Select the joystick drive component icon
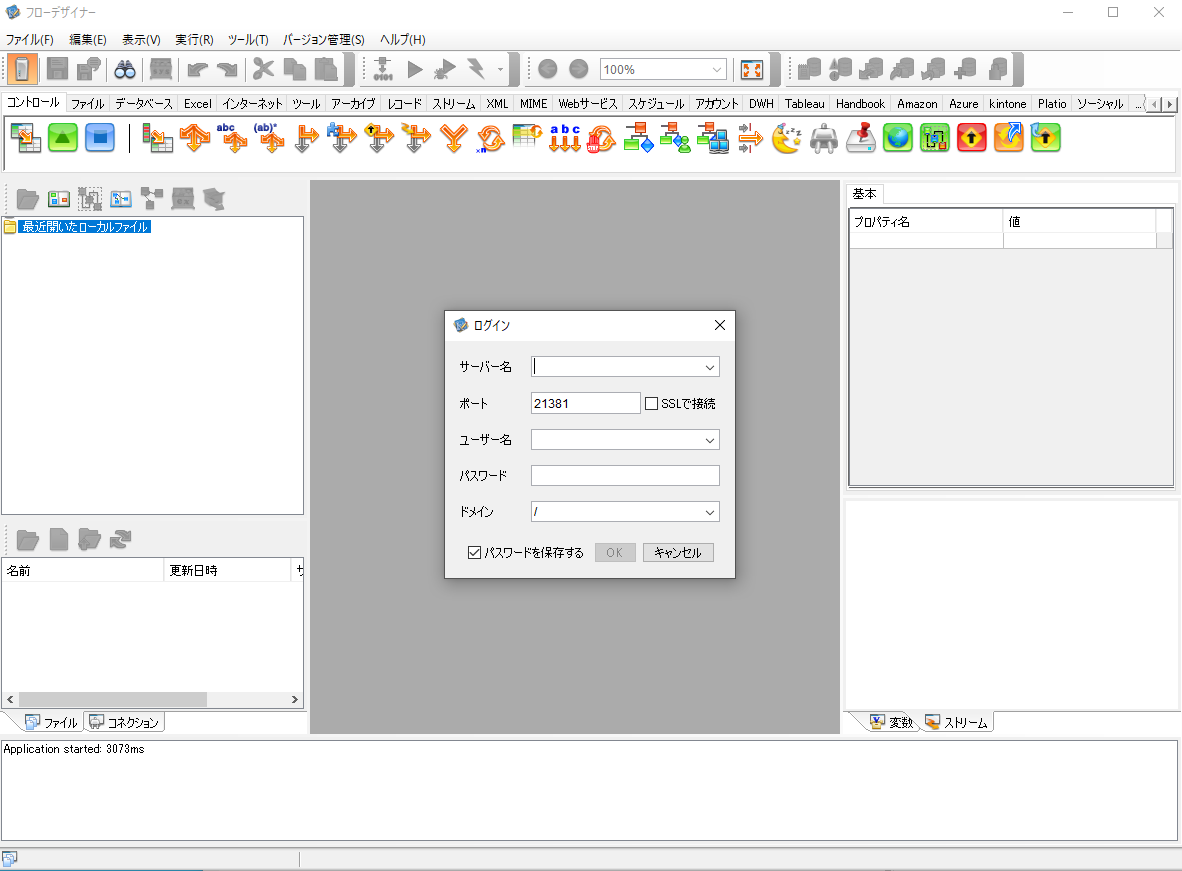Image resolution: width=1182 pixels, height=871 pixels. pyautogui.click(x=861, y=138)
